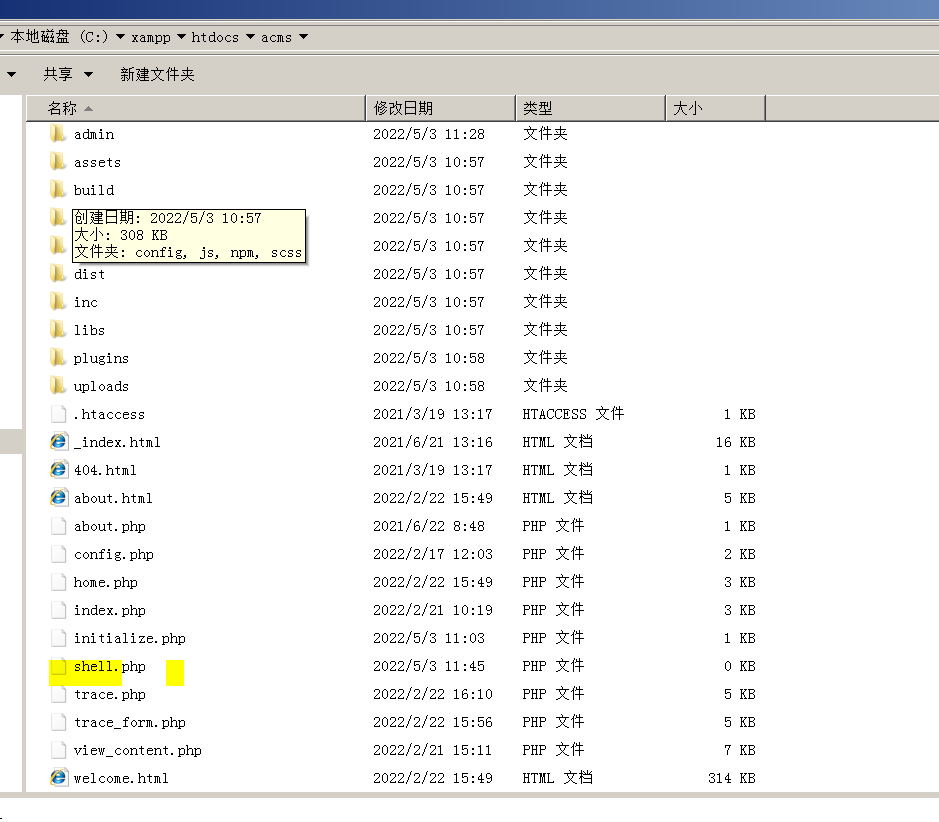The image size is (939, 822).
Task: Click the home.php file icon
Action: point(59,582)
